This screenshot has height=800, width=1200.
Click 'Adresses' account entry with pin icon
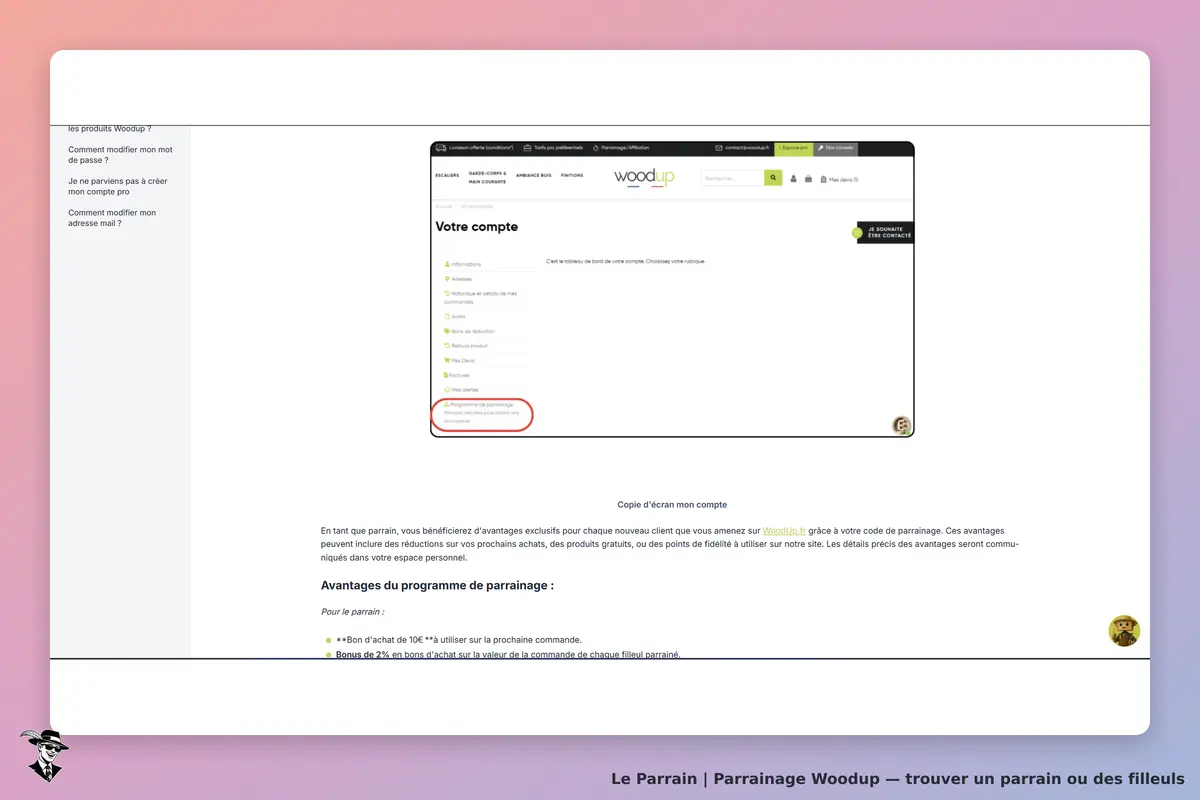pyautogui.click(x=458, y=279)
